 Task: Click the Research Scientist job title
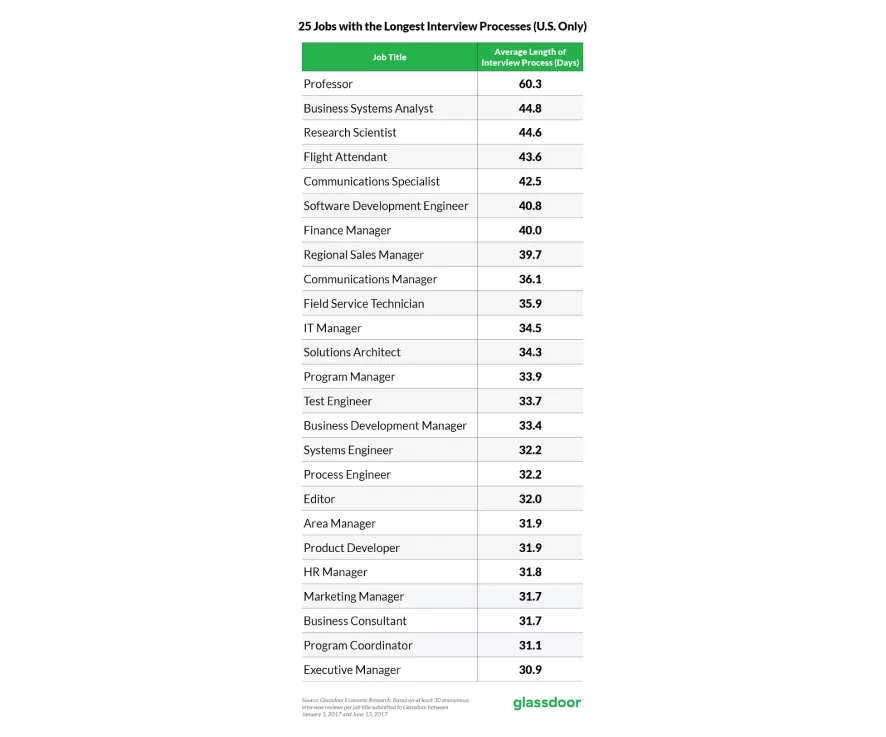pyautogui.click(x=350, y=133)
